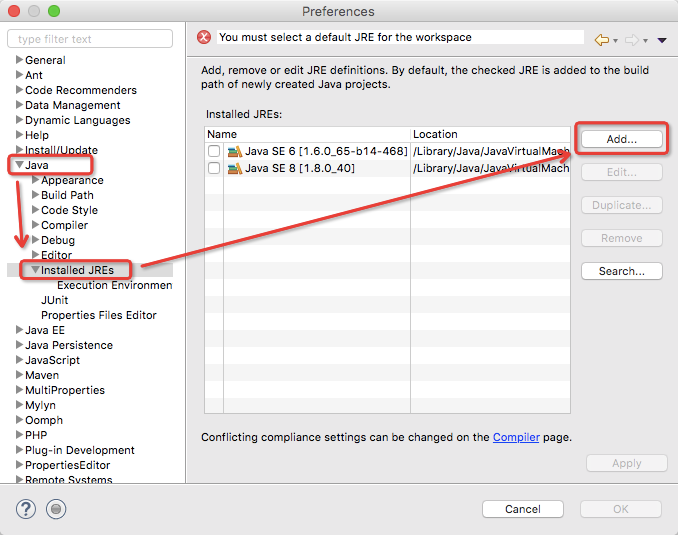Select Plug-in Development tree item
The width and height of the screenshot is (678, 535).
80,450
